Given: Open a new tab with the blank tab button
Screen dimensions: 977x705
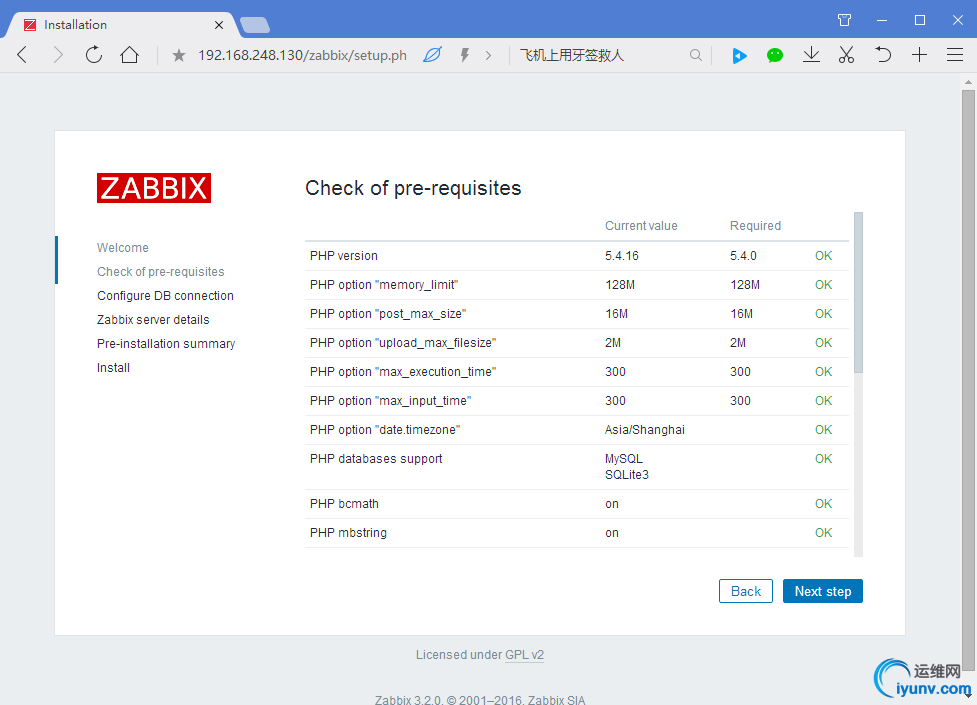Looking at the screenshot, I should click(255, 25).
